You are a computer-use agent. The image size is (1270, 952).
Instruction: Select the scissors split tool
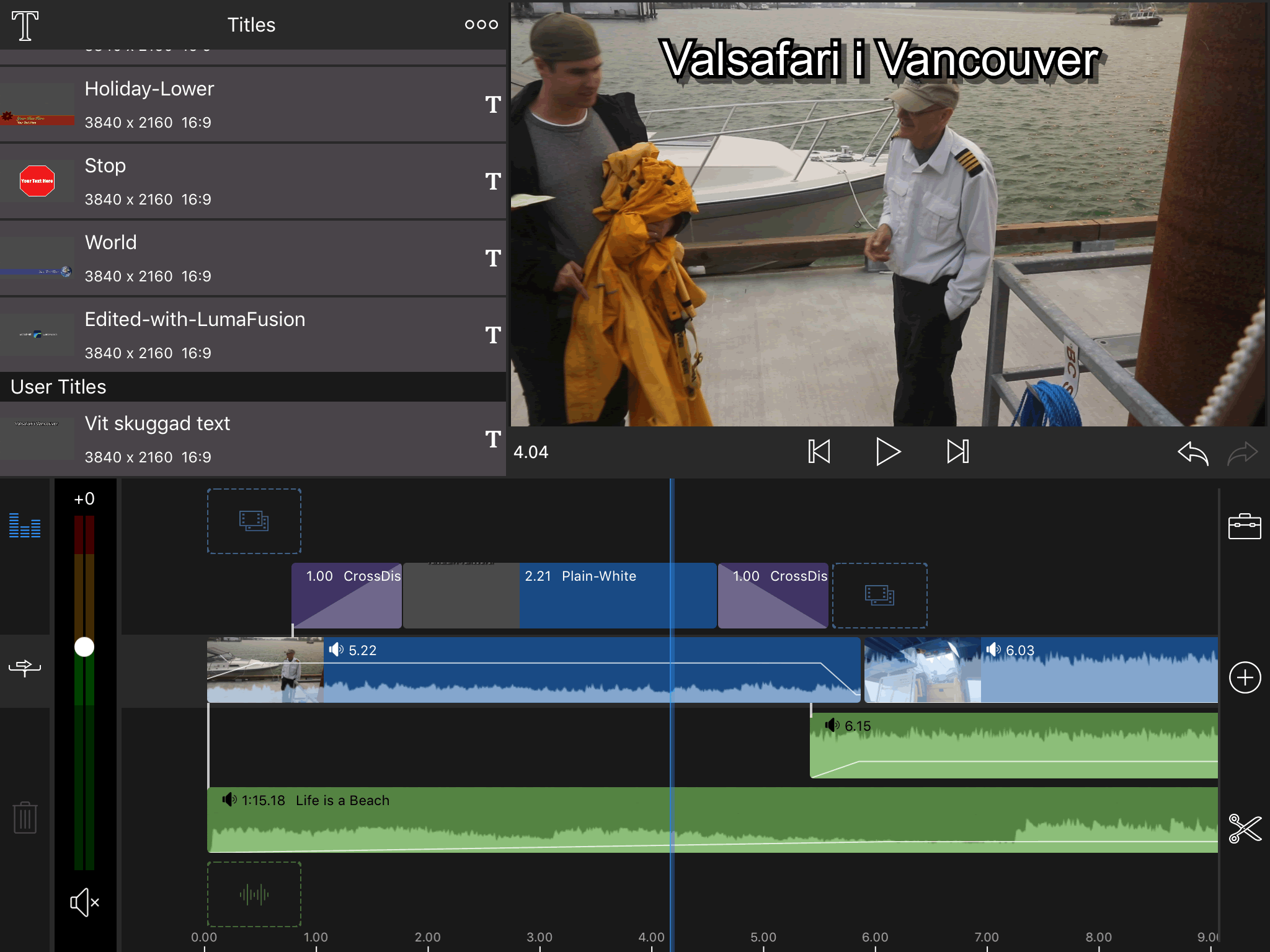(x=1245, y=829)
